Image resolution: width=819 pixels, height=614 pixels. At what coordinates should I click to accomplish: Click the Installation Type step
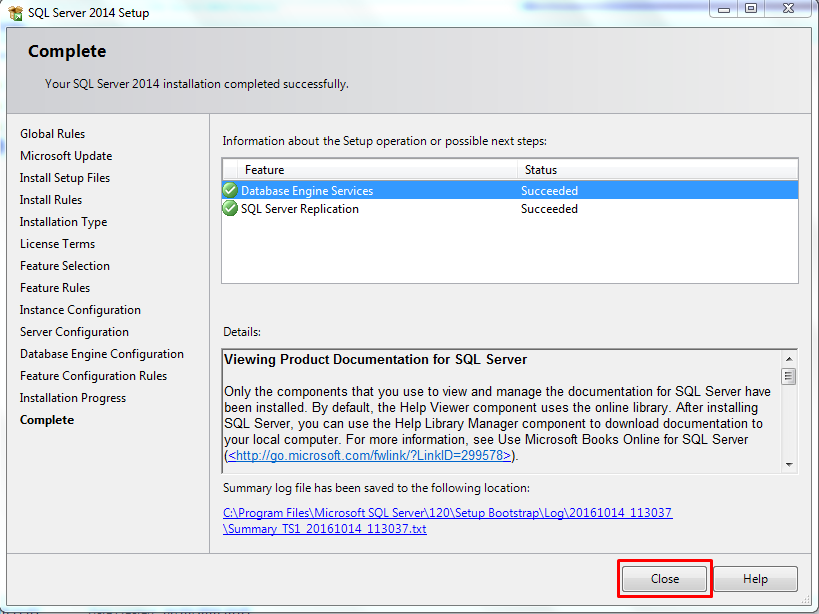(x=64, y=222)
